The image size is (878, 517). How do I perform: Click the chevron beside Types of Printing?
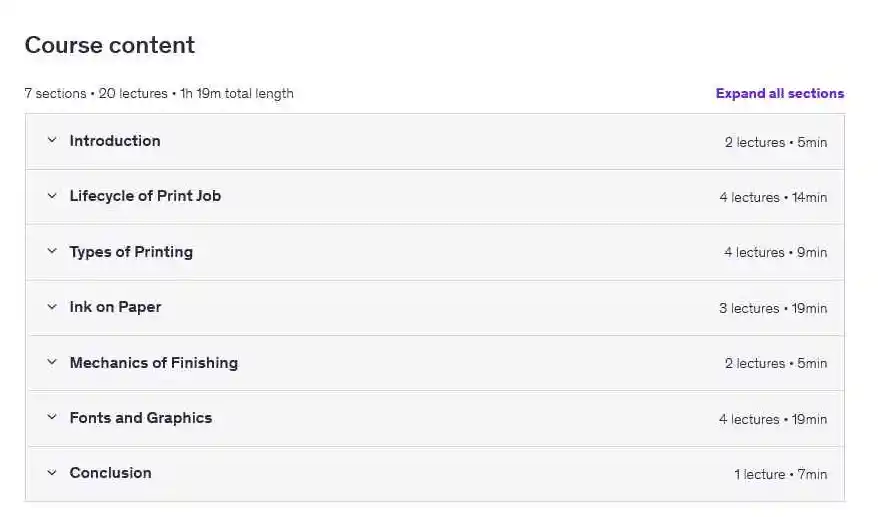click(x=52, y=252)
